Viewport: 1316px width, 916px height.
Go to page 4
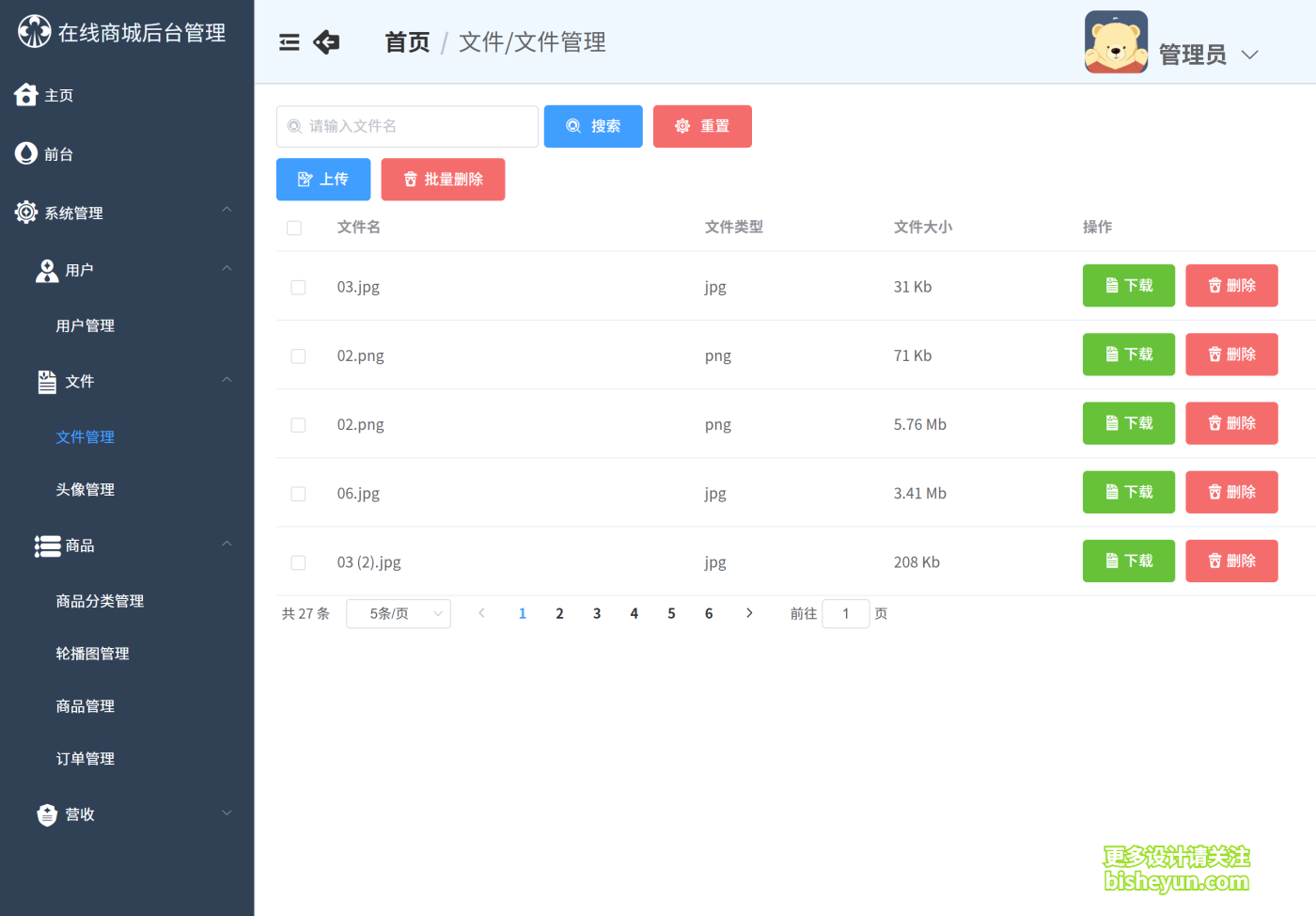pyautogui.click(x=634, y=613)
